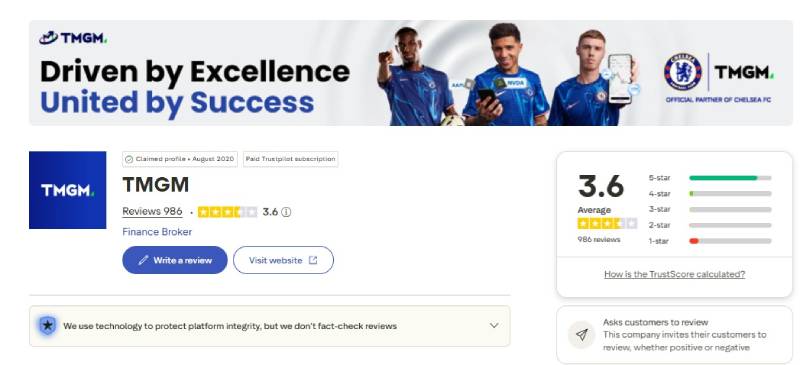Open the Finance Broker category link
The width and height of the screenshot is (800, 365).
click(157, 232)
